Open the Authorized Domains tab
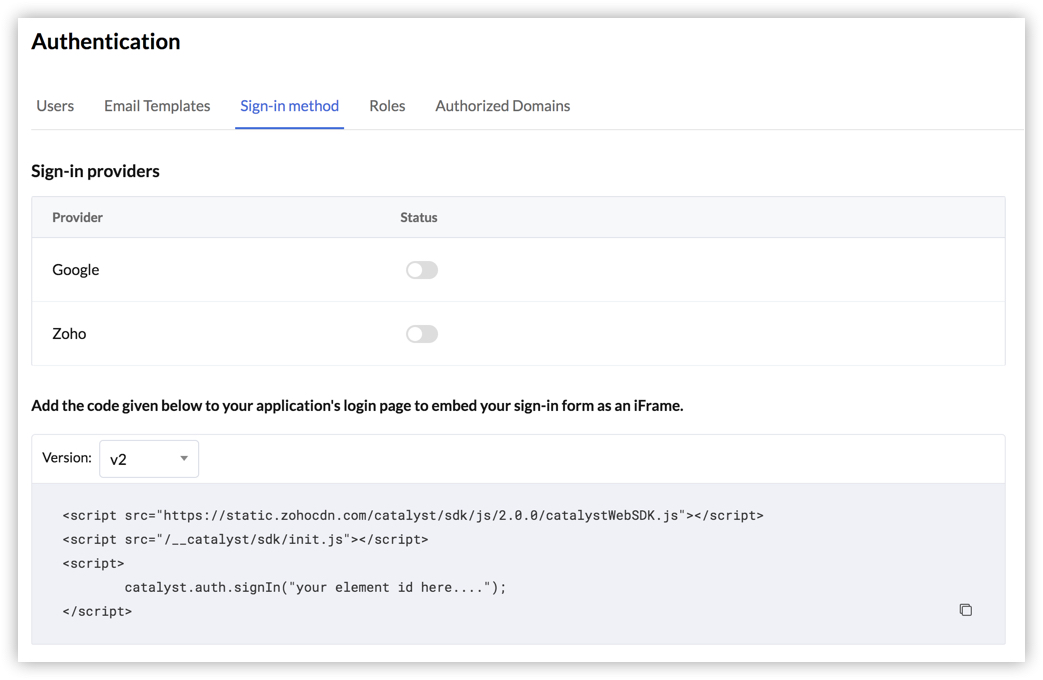Viewport: 1043px width, 680px height. click(x=502, y=106)
